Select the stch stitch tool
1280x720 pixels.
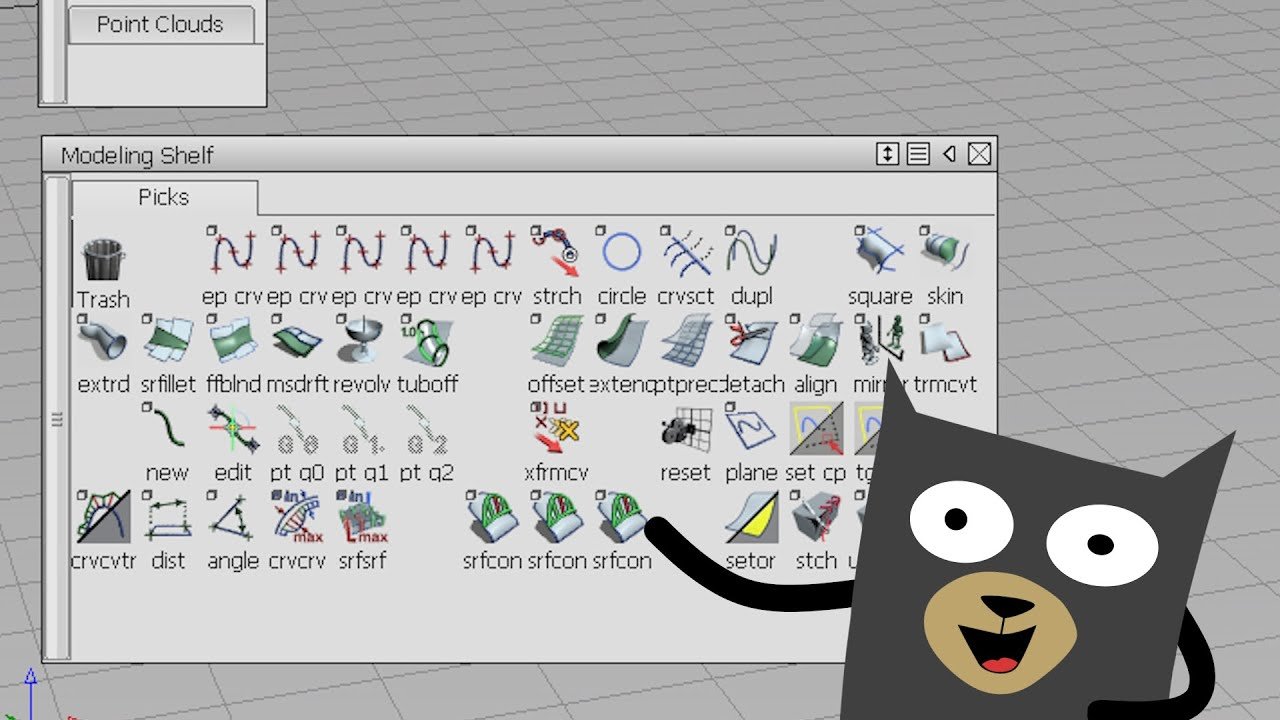pos(815,516)
